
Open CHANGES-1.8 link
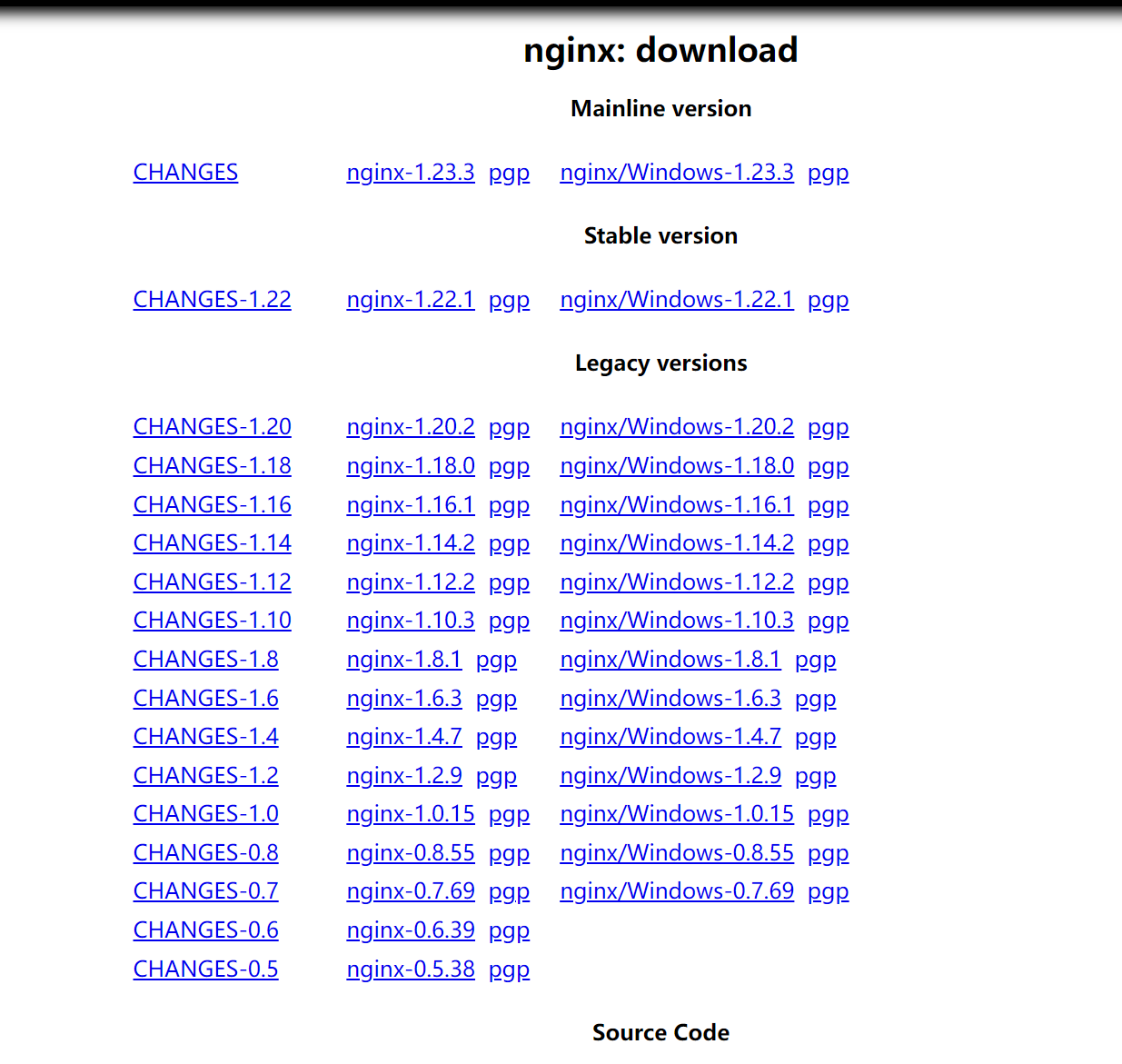pyautogui.click(x=206, y=660)
